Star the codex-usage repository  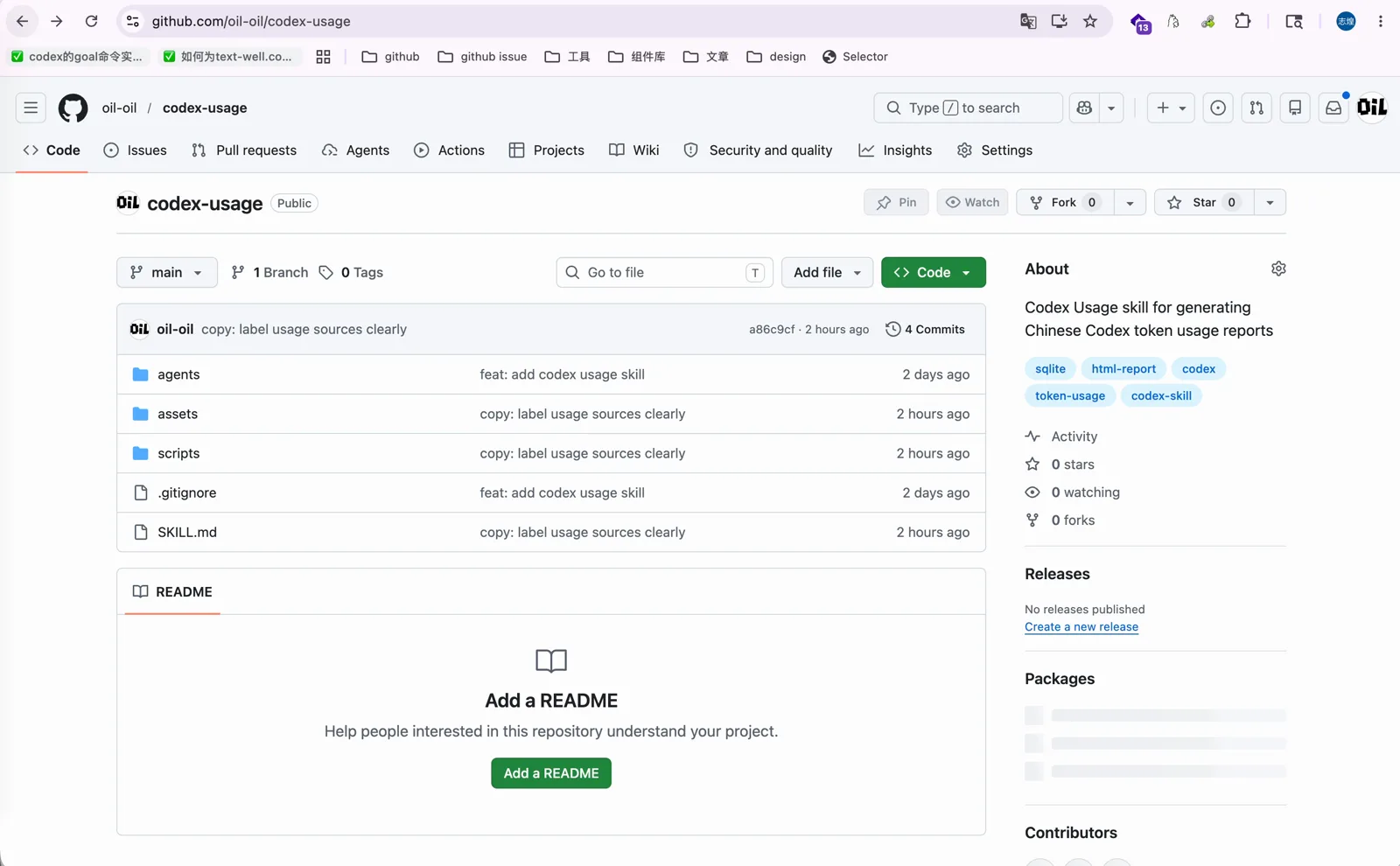1204,202
